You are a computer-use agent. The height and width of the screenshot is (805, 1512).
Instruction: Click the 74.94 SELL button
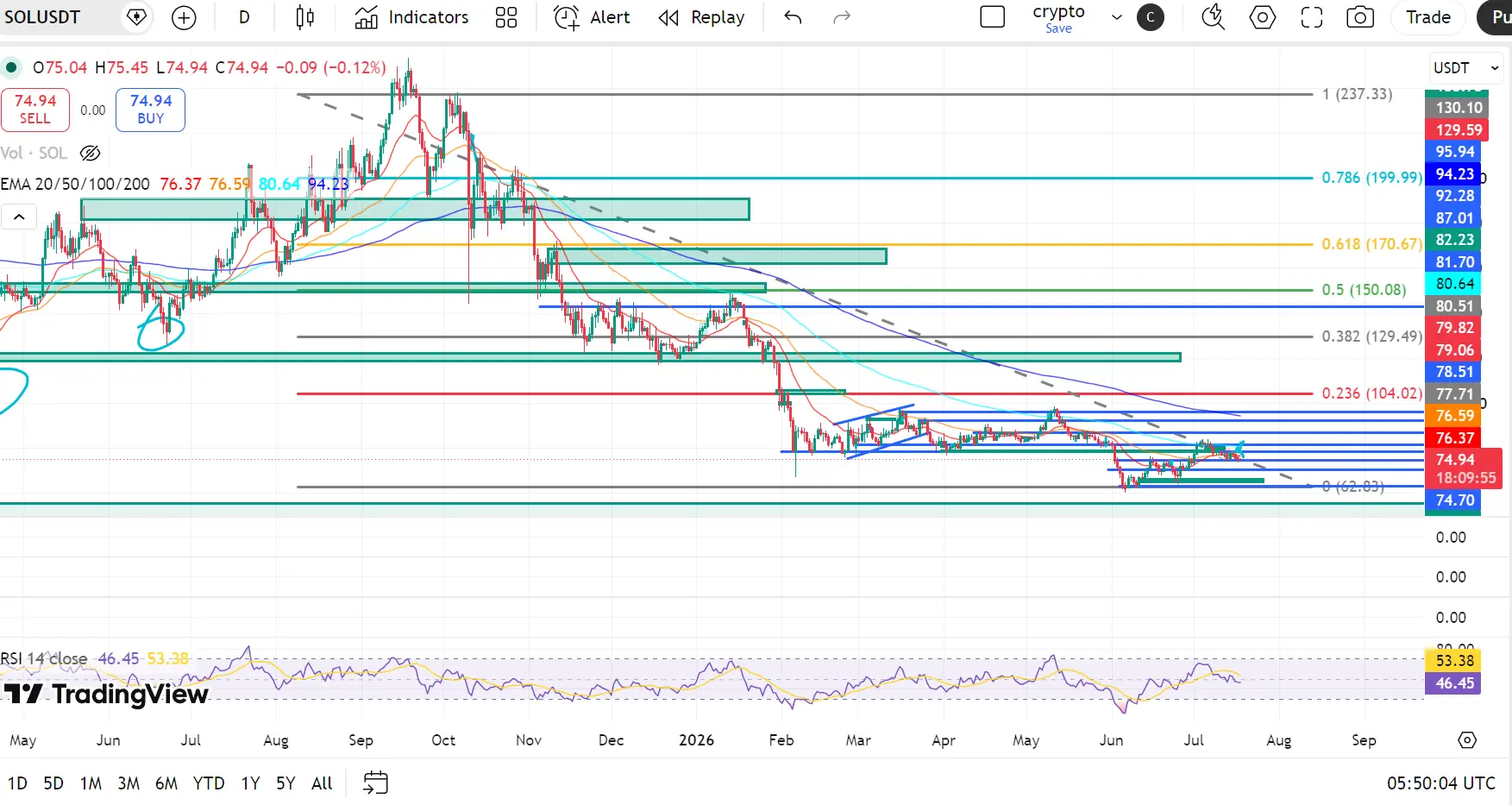(x=35, y=110)
